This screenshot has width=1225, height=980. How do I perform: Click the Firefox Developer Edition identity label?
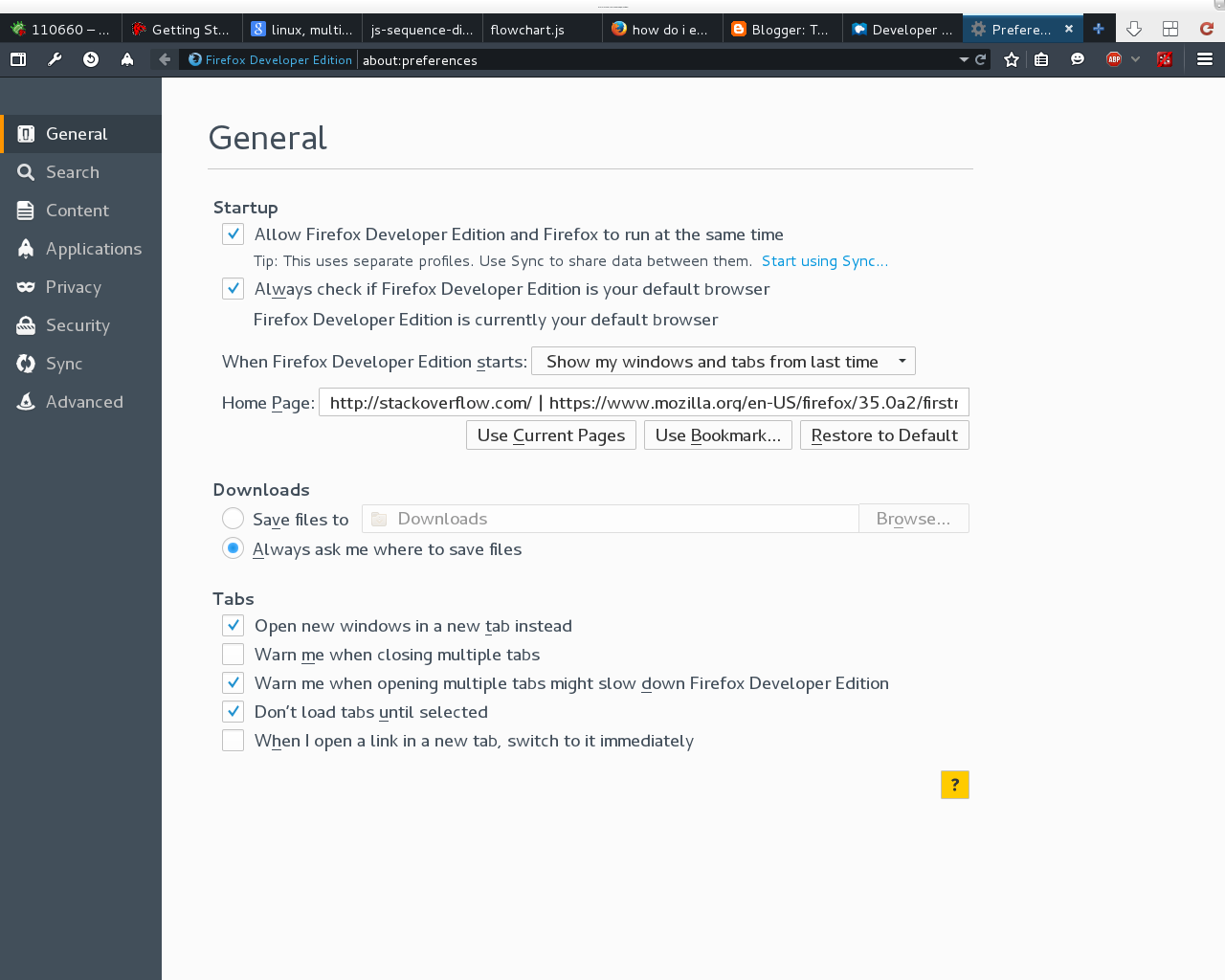(x=271, y=59)
